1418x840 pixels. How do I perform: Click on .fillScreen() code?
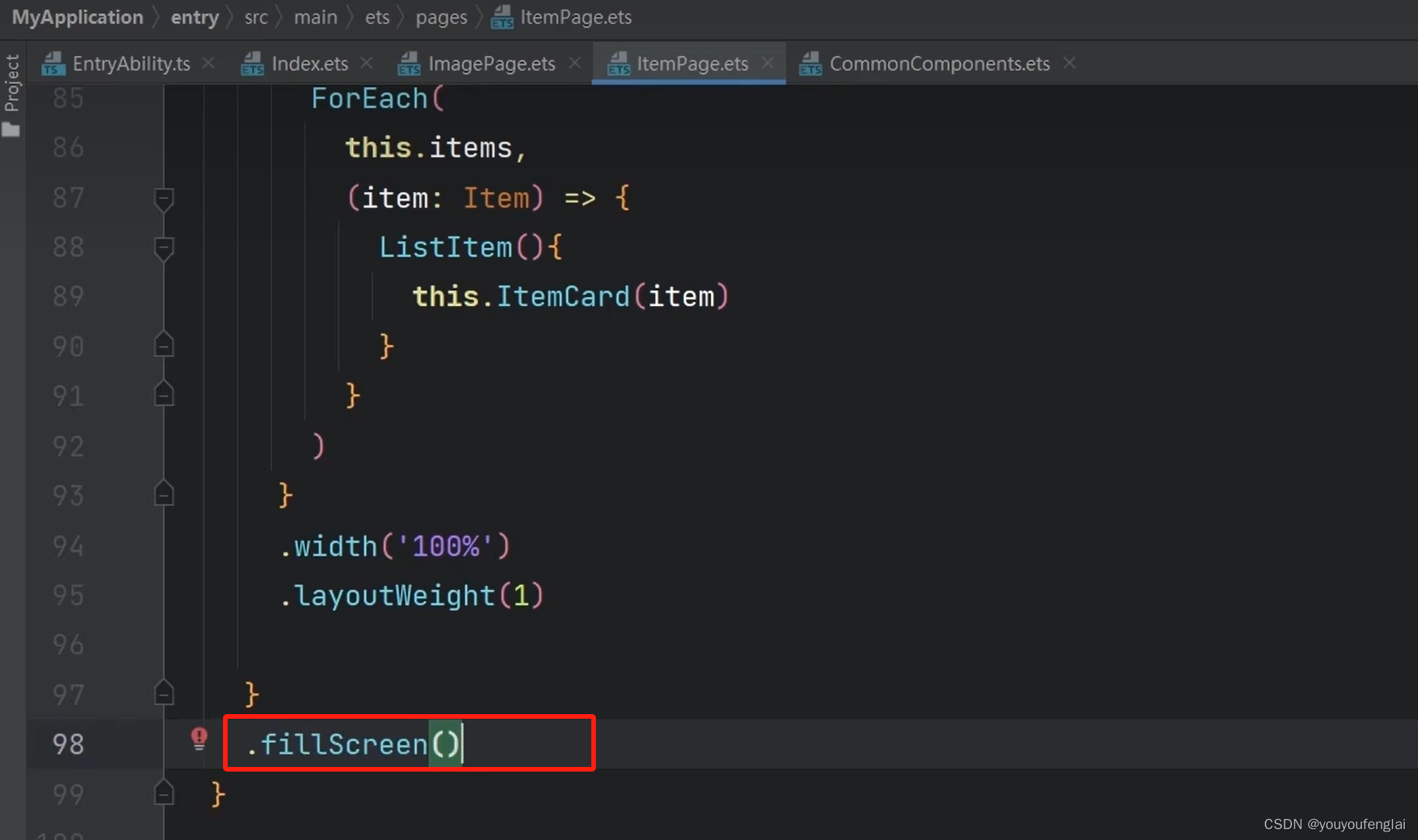tap(353, 744)
